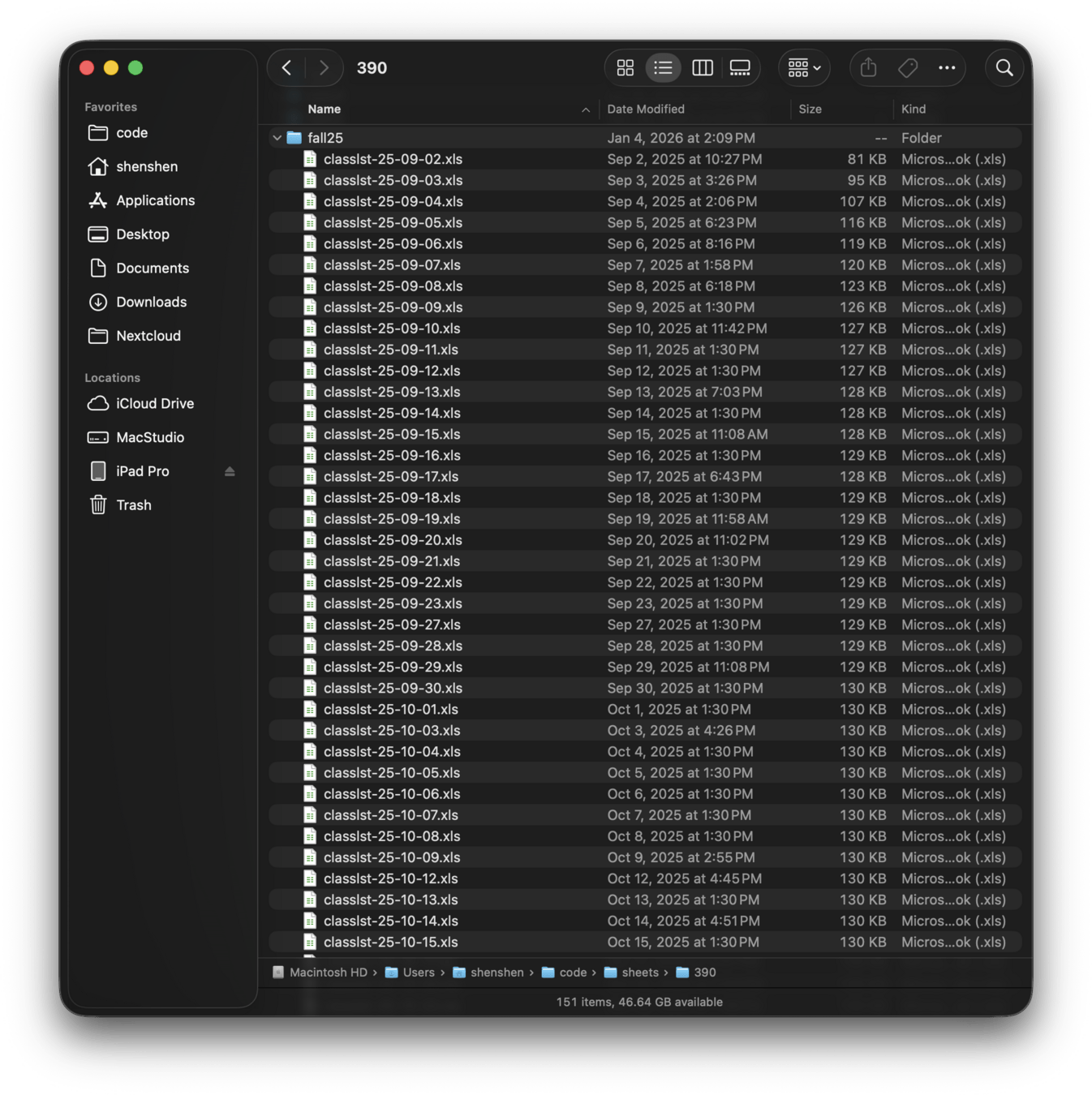Click Users in the path bar
Viewport: 1092px width, 1095px height.
[x=410, y=973]
